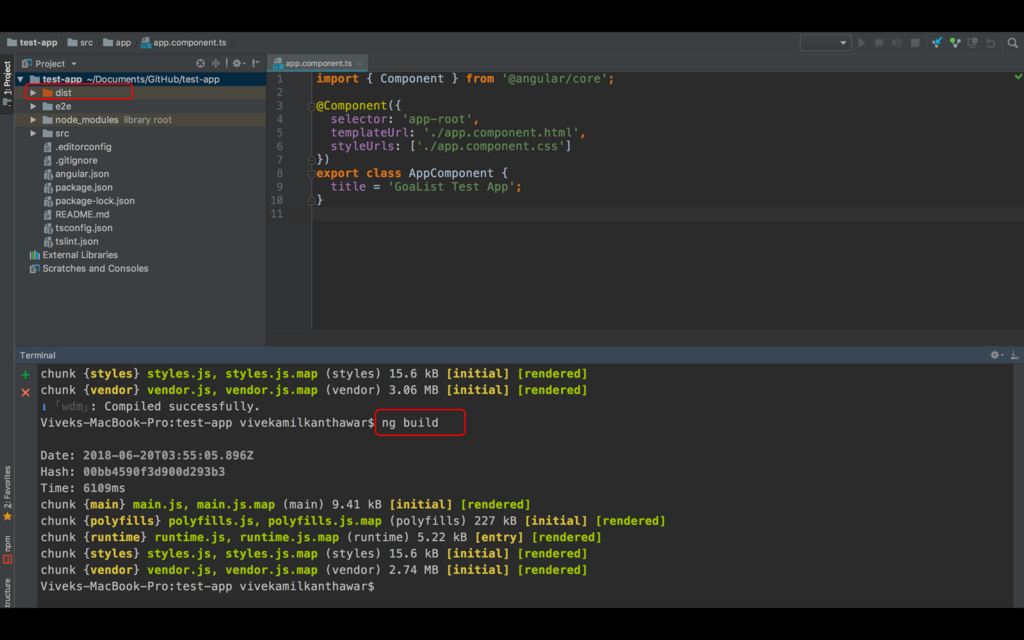
Task: Fold the AppComponent class at line 8
Action: click(312, 174)
